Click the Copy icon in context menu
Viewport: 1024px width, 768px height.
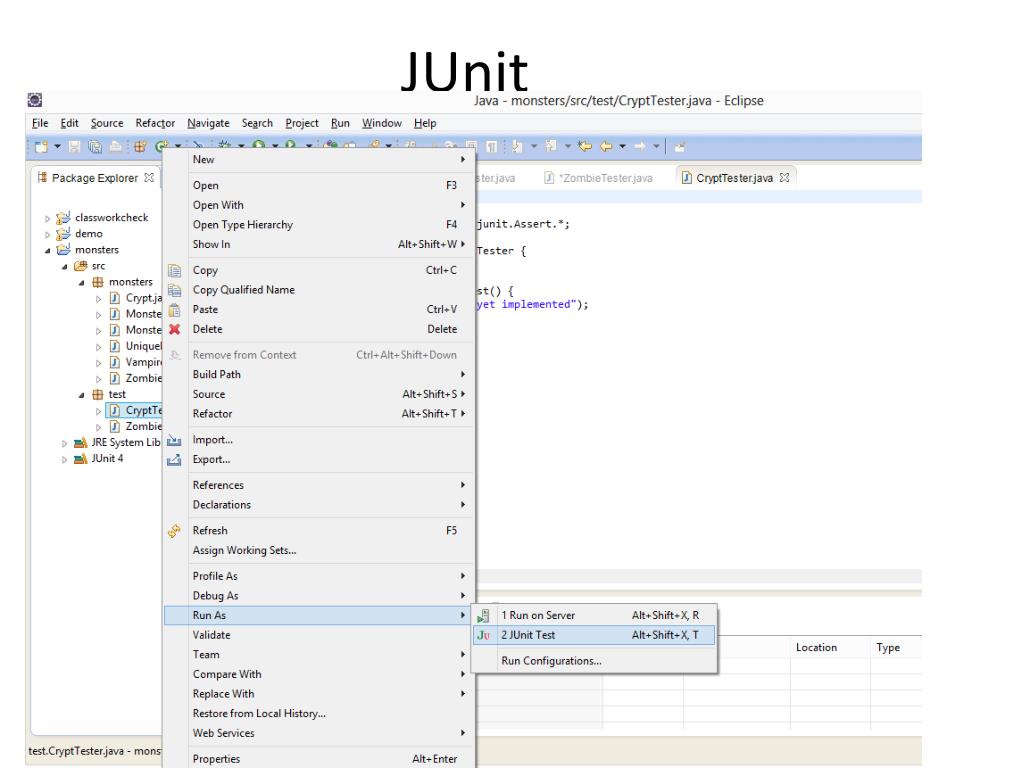(174, 270)
